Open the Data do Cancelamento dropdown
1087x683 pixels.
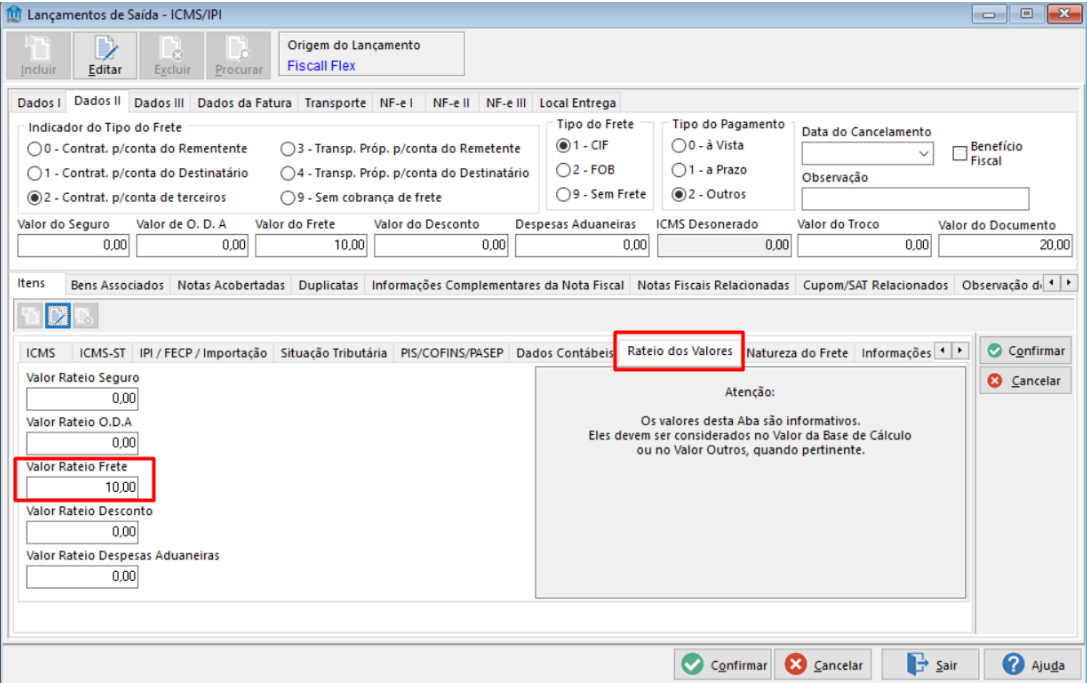pos(923,154)
